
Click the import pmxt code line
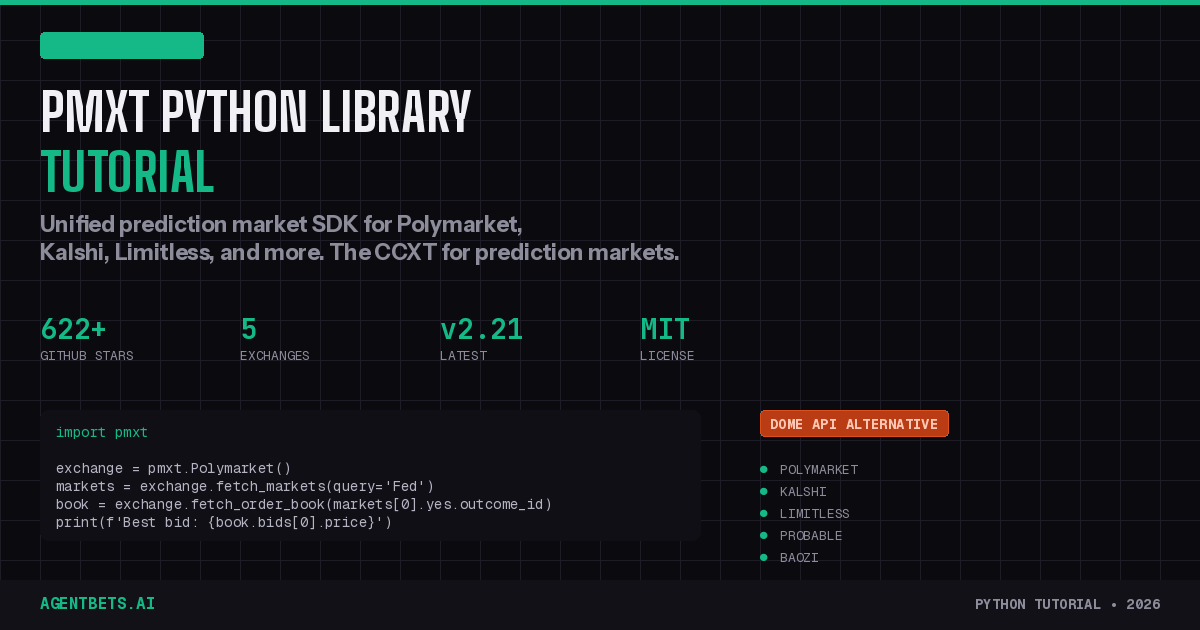(101, 432)
